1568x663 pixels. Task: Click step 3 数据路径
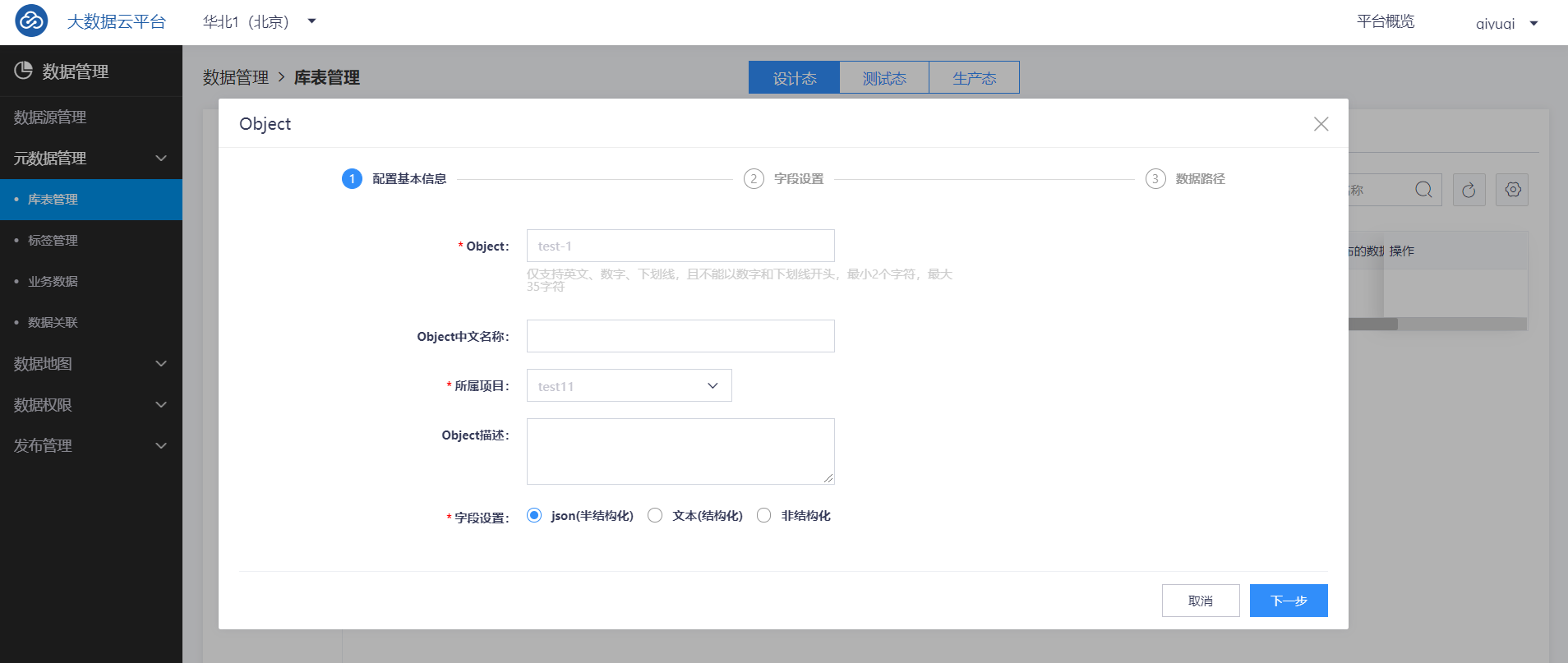(x=1186, y=178)
